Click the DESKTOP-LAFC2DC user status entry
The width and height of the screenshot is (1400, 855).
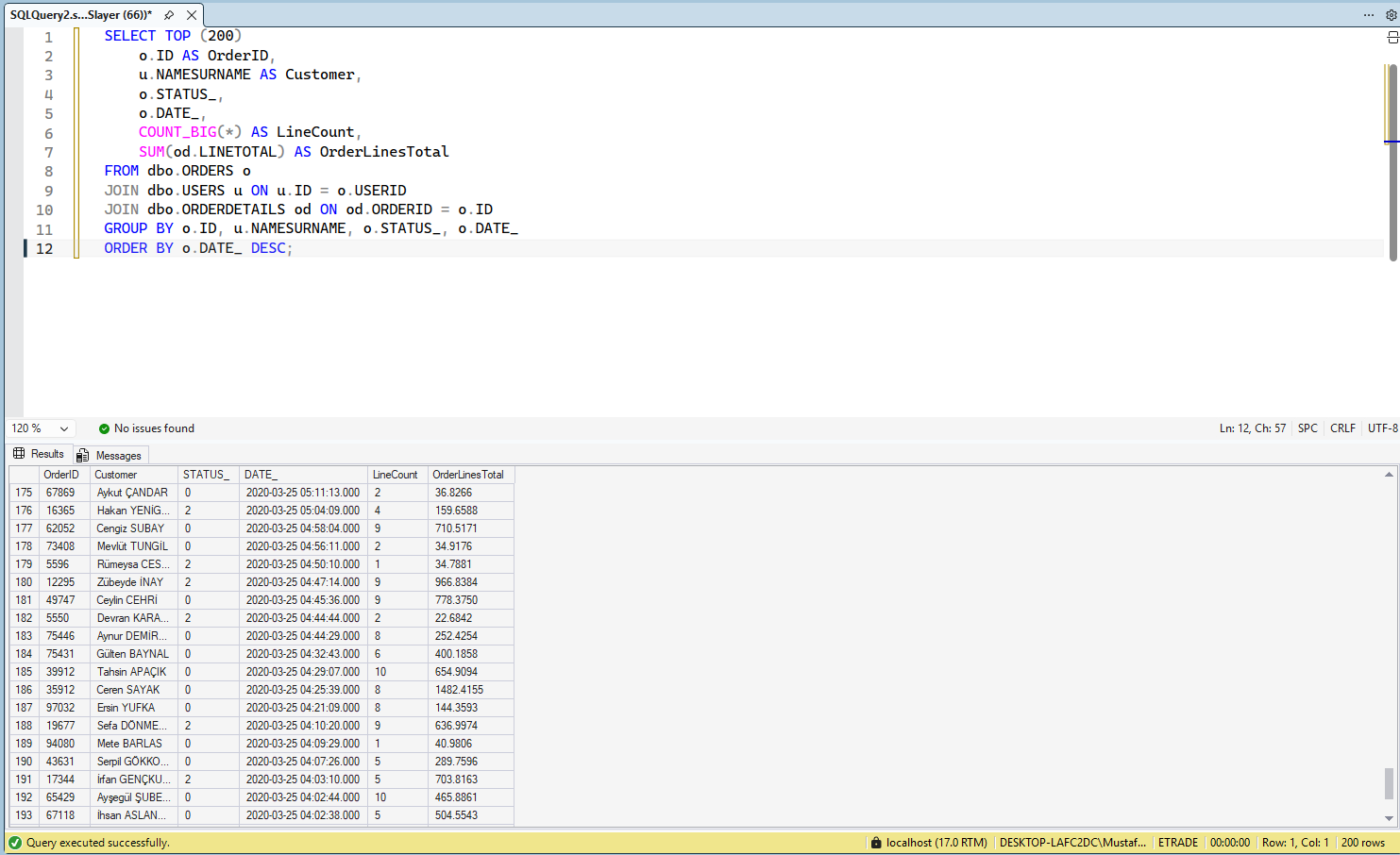point(1072,843)
